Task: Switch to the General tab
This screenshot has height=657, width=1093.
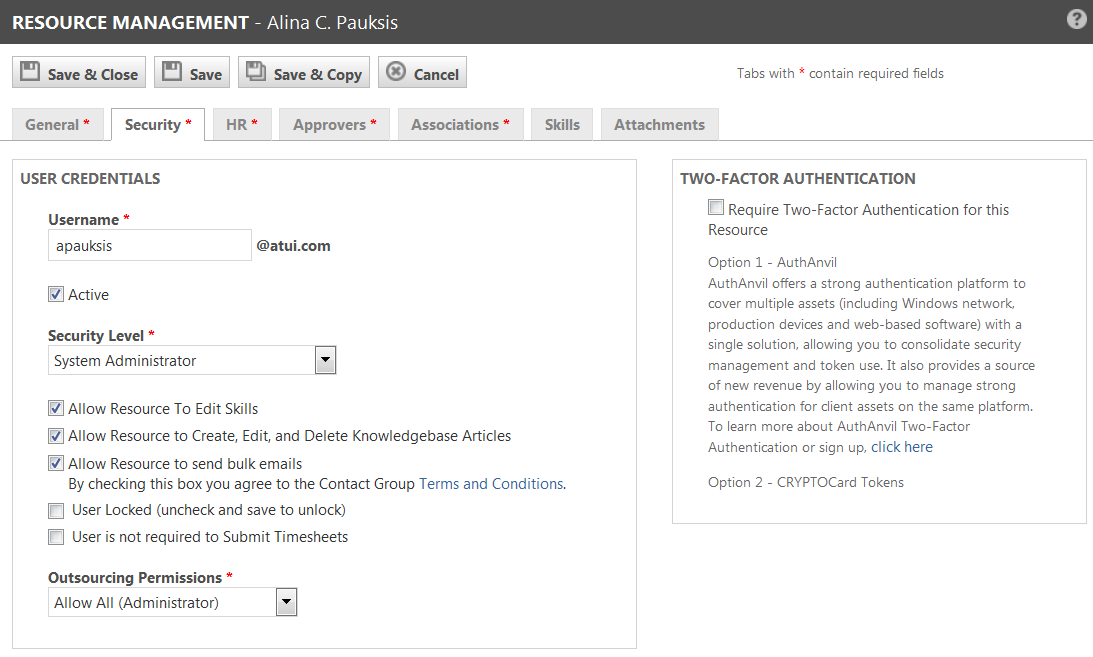Action: click(x=57, y=125)
